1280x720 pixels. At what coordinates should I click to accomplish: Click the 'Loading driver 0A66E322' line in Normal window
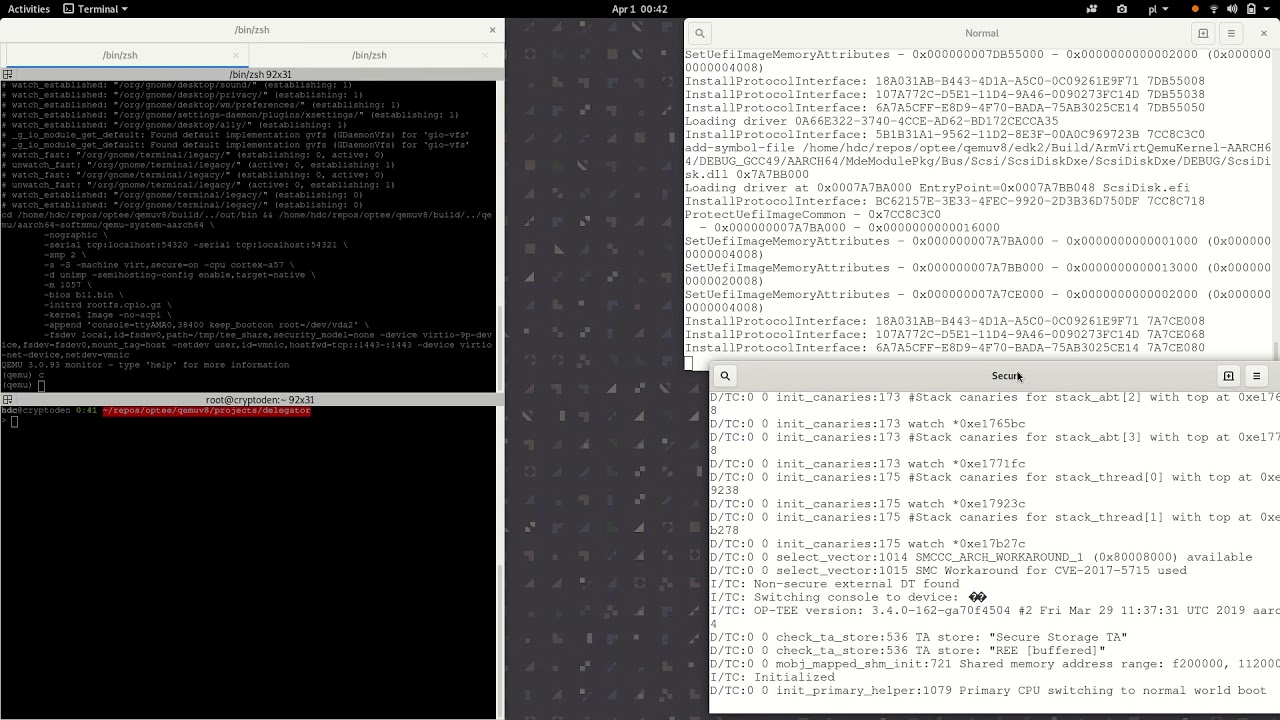[871, 121]
